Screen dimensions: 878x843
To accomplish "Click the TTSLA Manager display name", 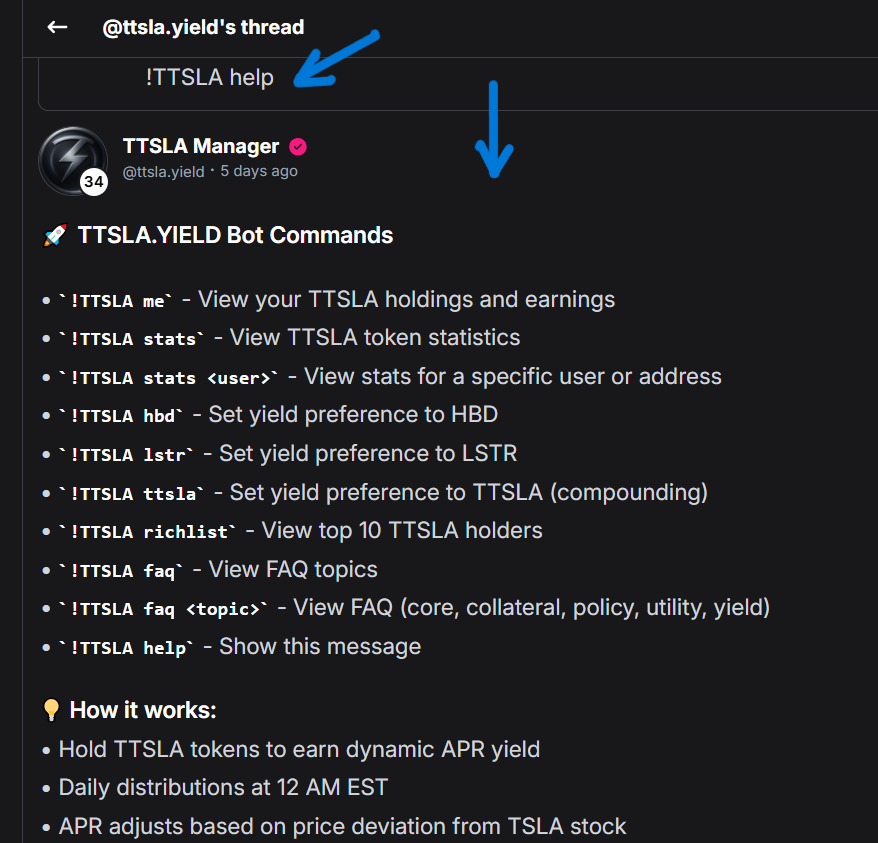I will (200, 145).
